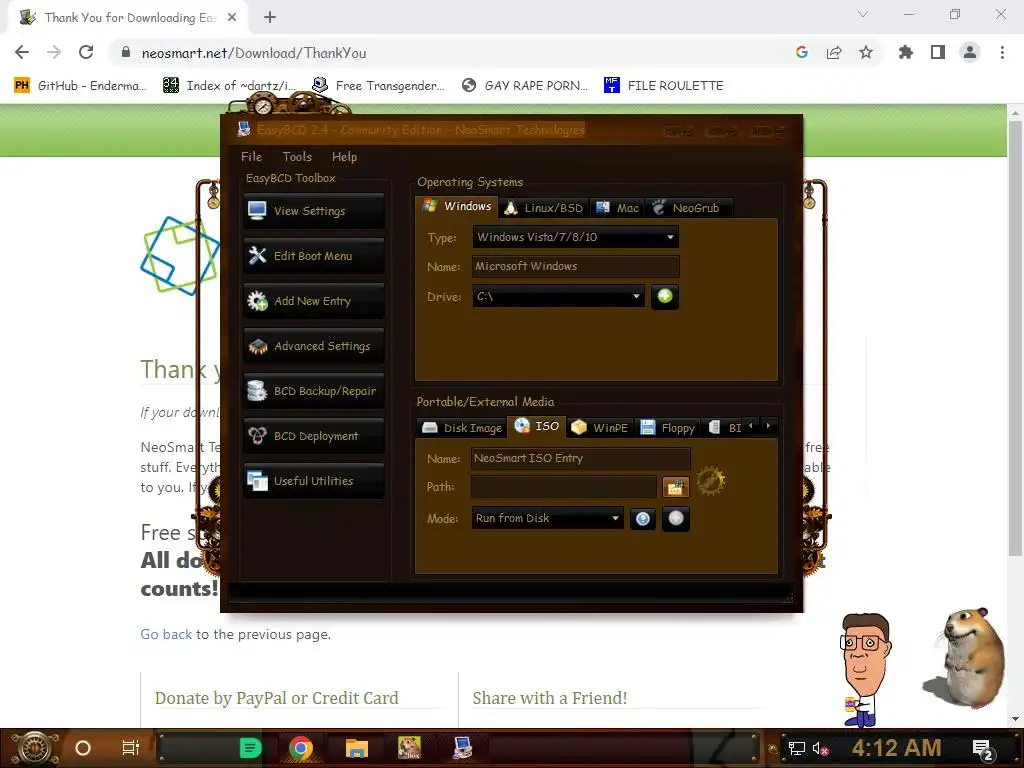This screenshot has width=1024, height=768.
Task: Open View Settings in EasyBCD Toolbox
Action: (314, 211)
